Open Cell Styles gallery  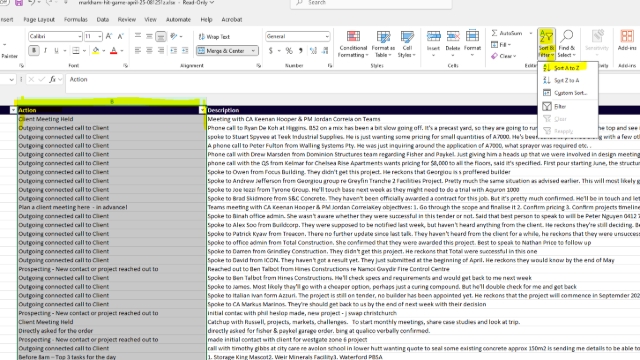tap(407, 44)
